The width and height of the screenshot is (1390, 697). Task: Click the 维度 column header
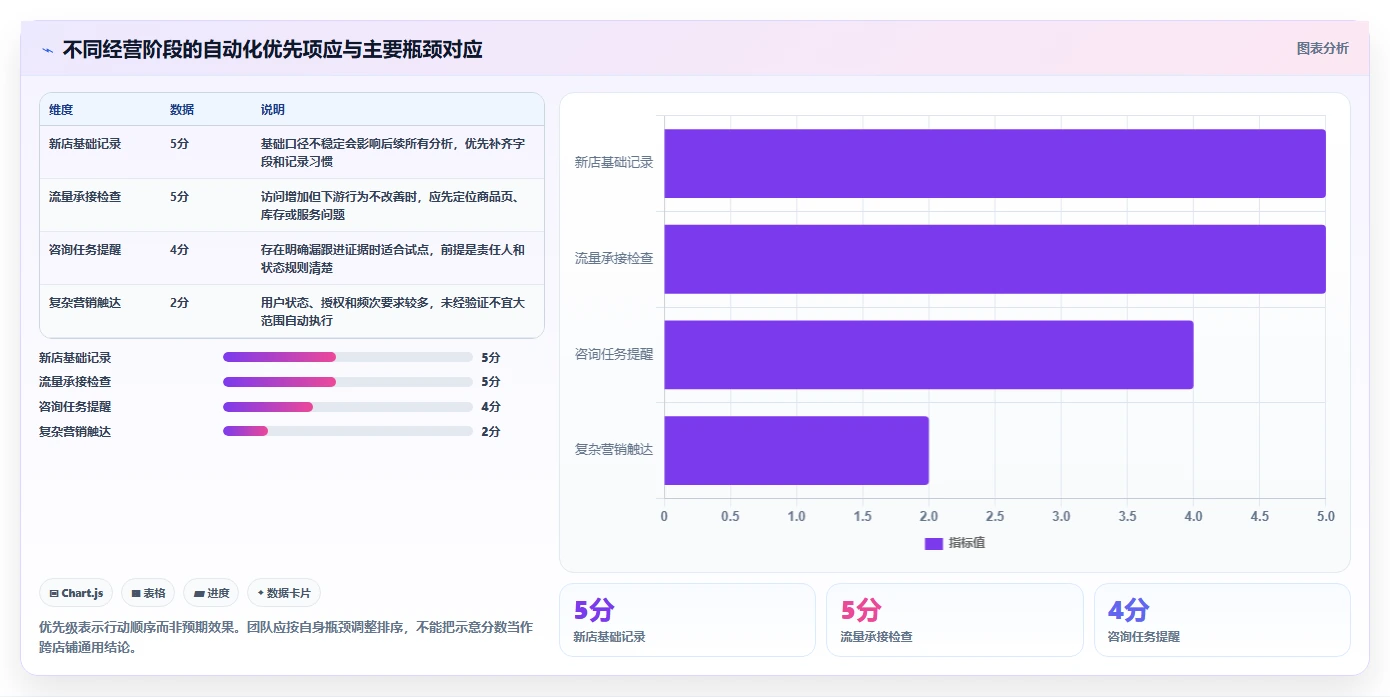tap(61, 109)
